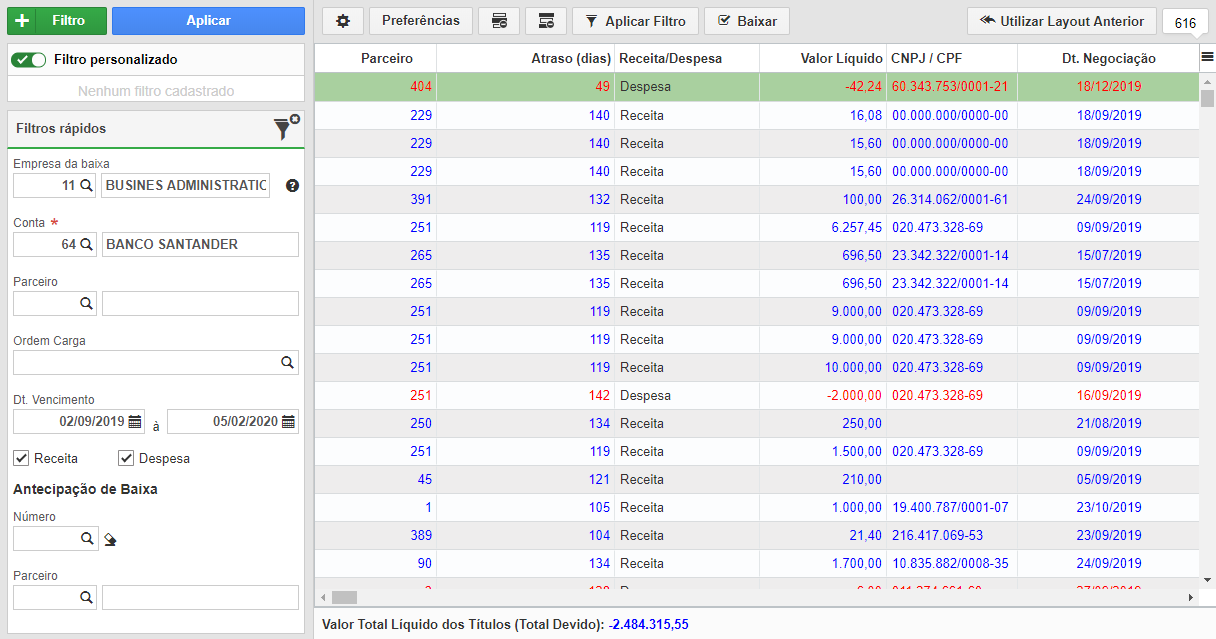Viewport: 1216px width, 639px height.
Task: Click Aplicar Filtro button
Action: coord(635,21)
